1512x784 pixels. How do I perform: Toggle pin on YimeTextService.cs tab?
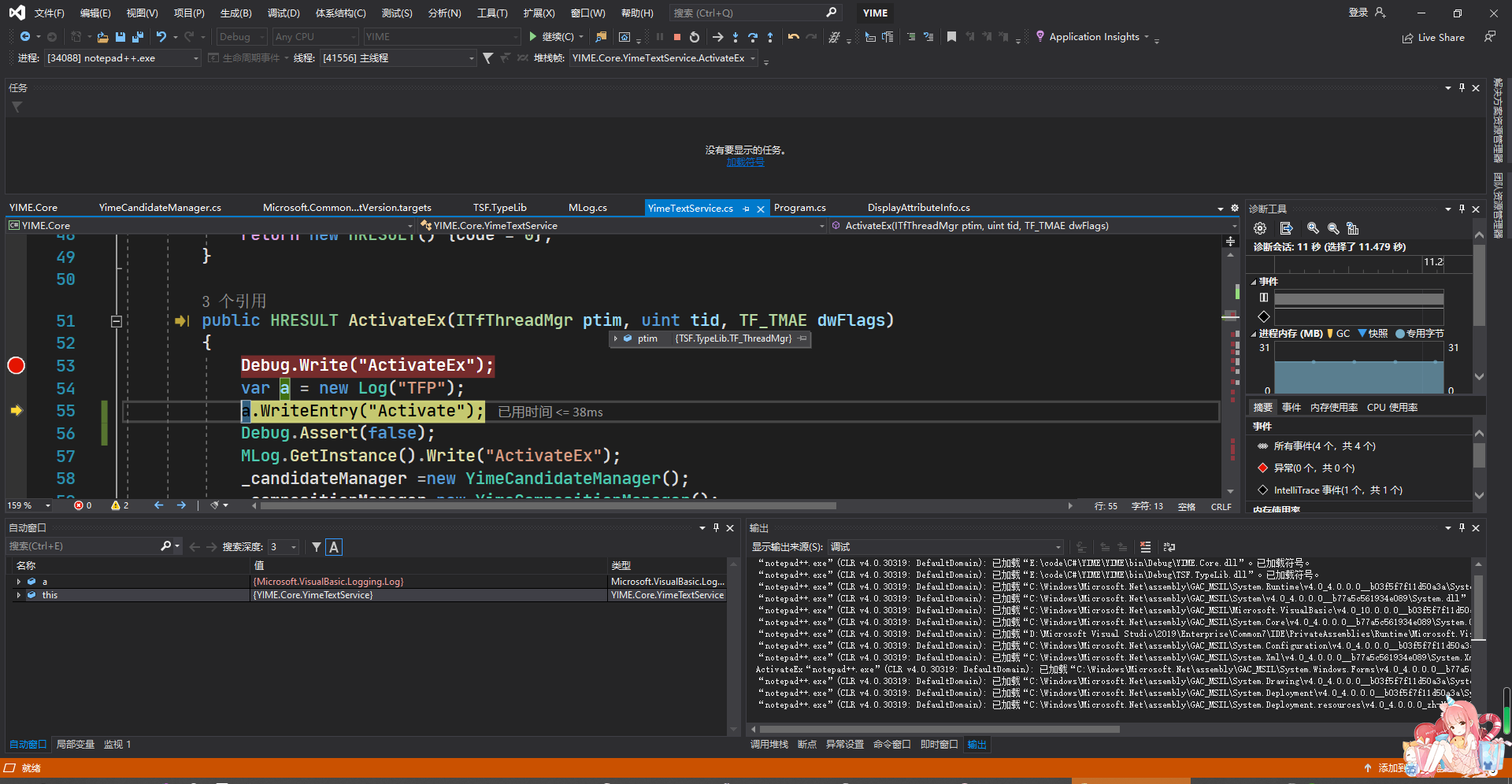(746, 209)
